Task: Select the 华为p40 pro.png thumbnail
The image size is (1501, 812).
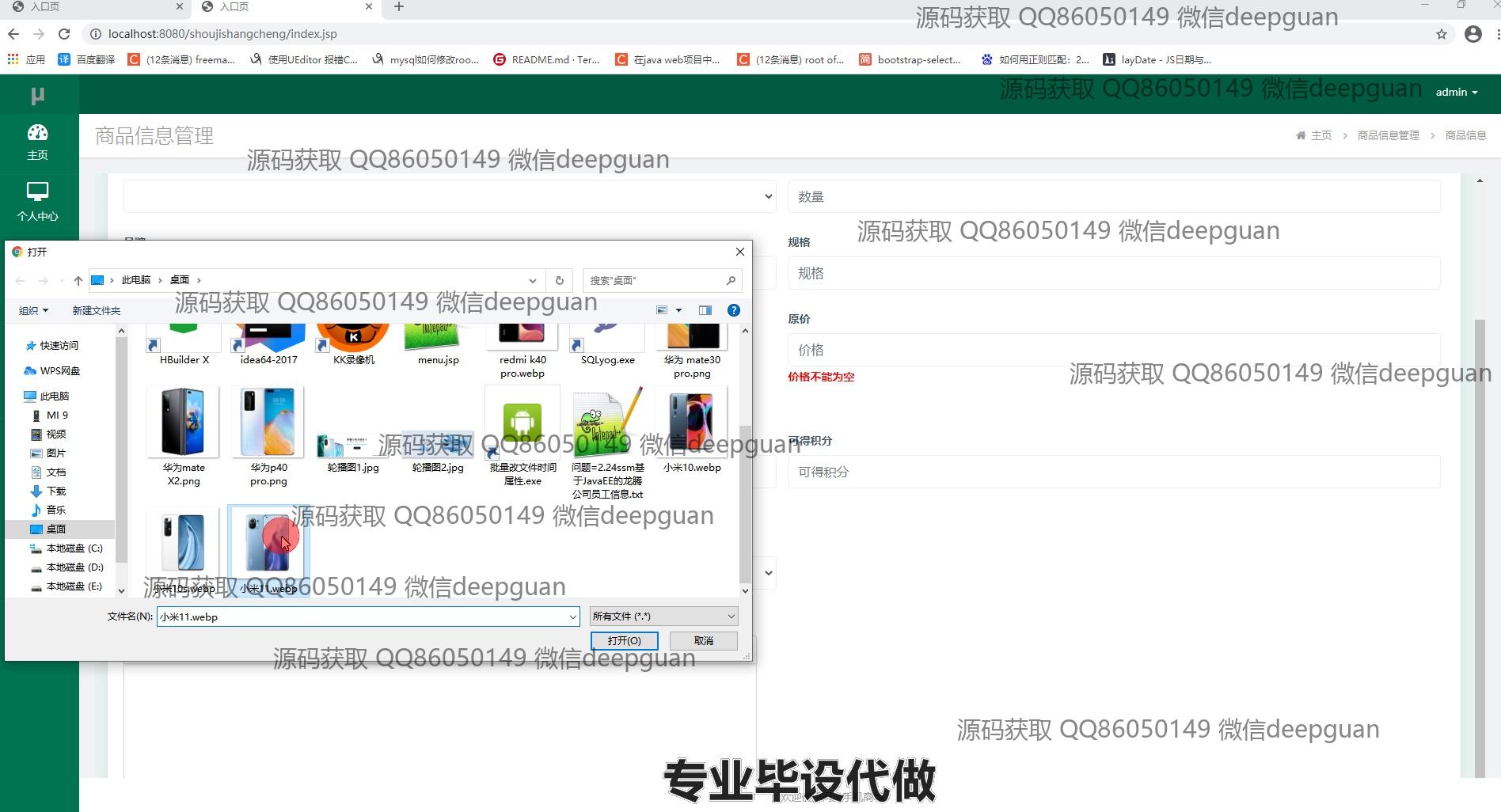Action: click(x=268, y=423)
